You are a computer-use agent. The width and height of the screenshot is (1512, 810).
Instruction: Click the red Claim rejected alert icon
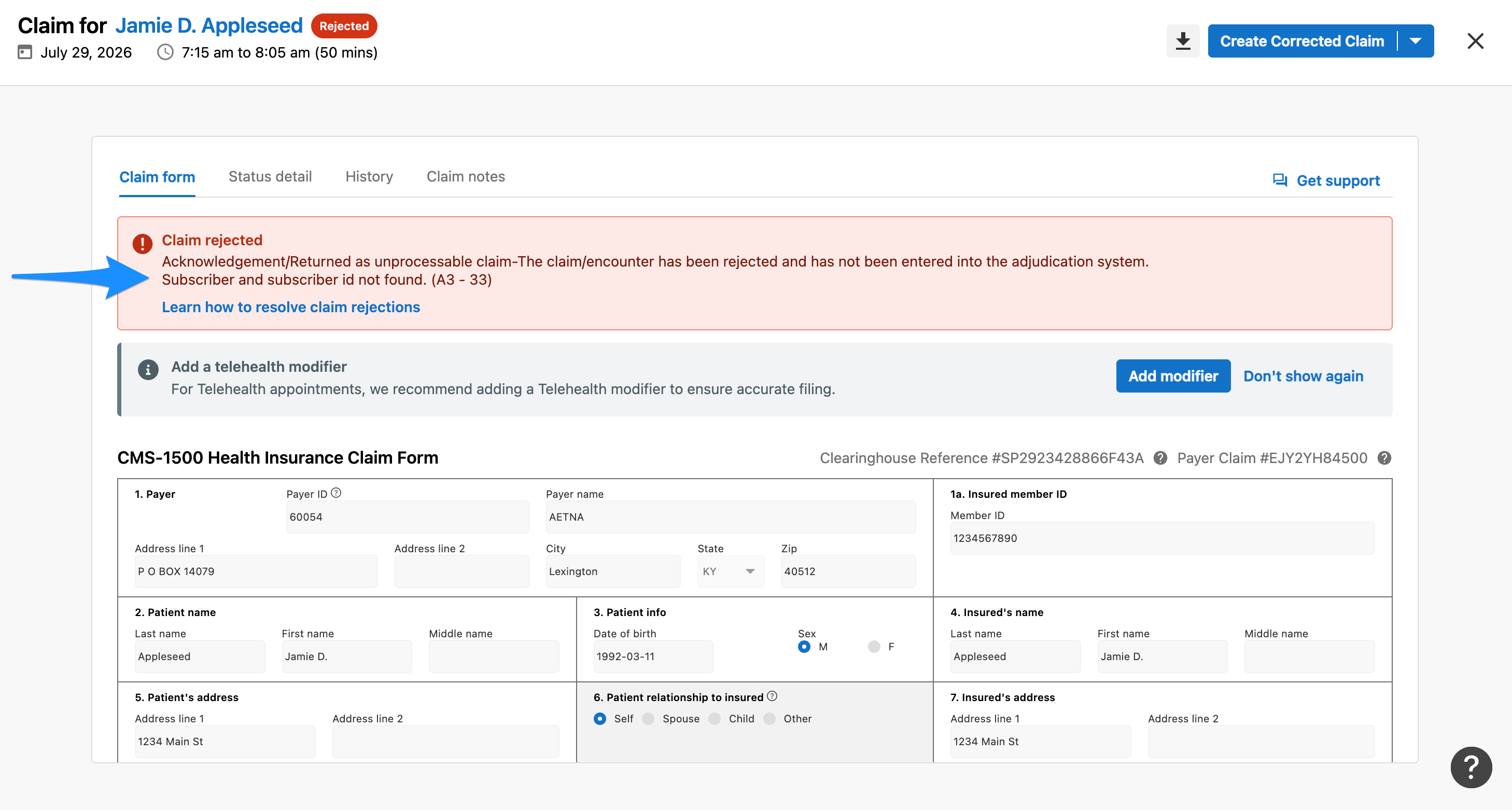click(142, 243)
